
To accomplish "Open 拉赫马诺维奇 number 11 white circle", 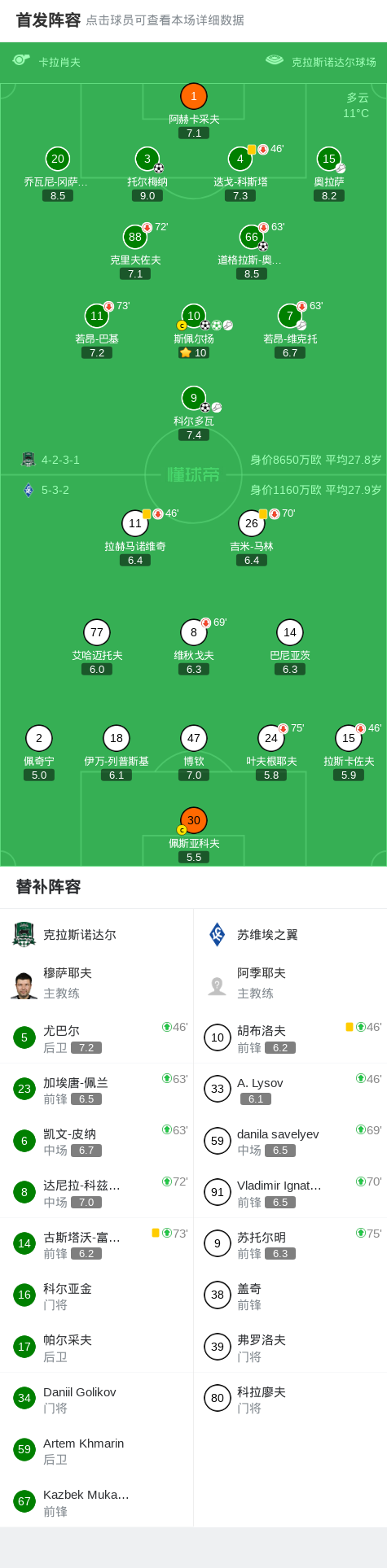I will [x=135, y=523].
